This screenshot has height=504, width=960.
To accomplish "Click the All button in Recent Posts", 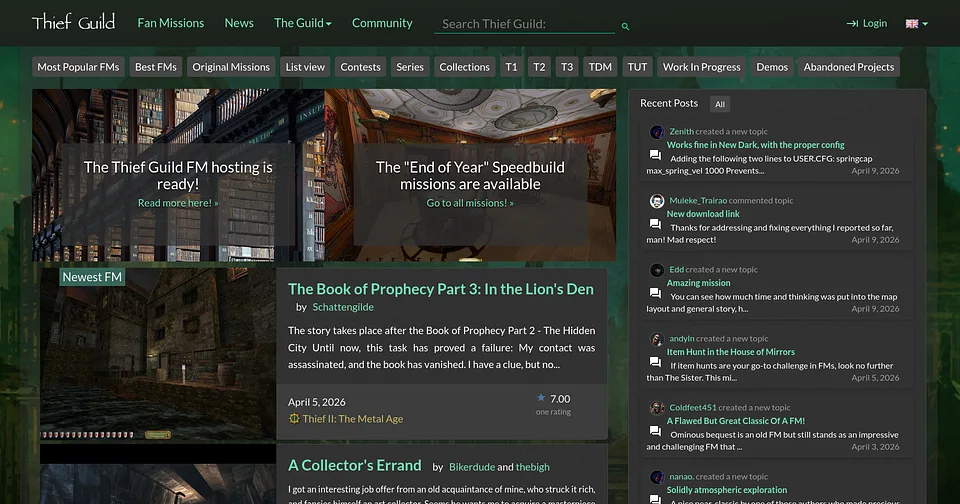I will tap(720, 104).
